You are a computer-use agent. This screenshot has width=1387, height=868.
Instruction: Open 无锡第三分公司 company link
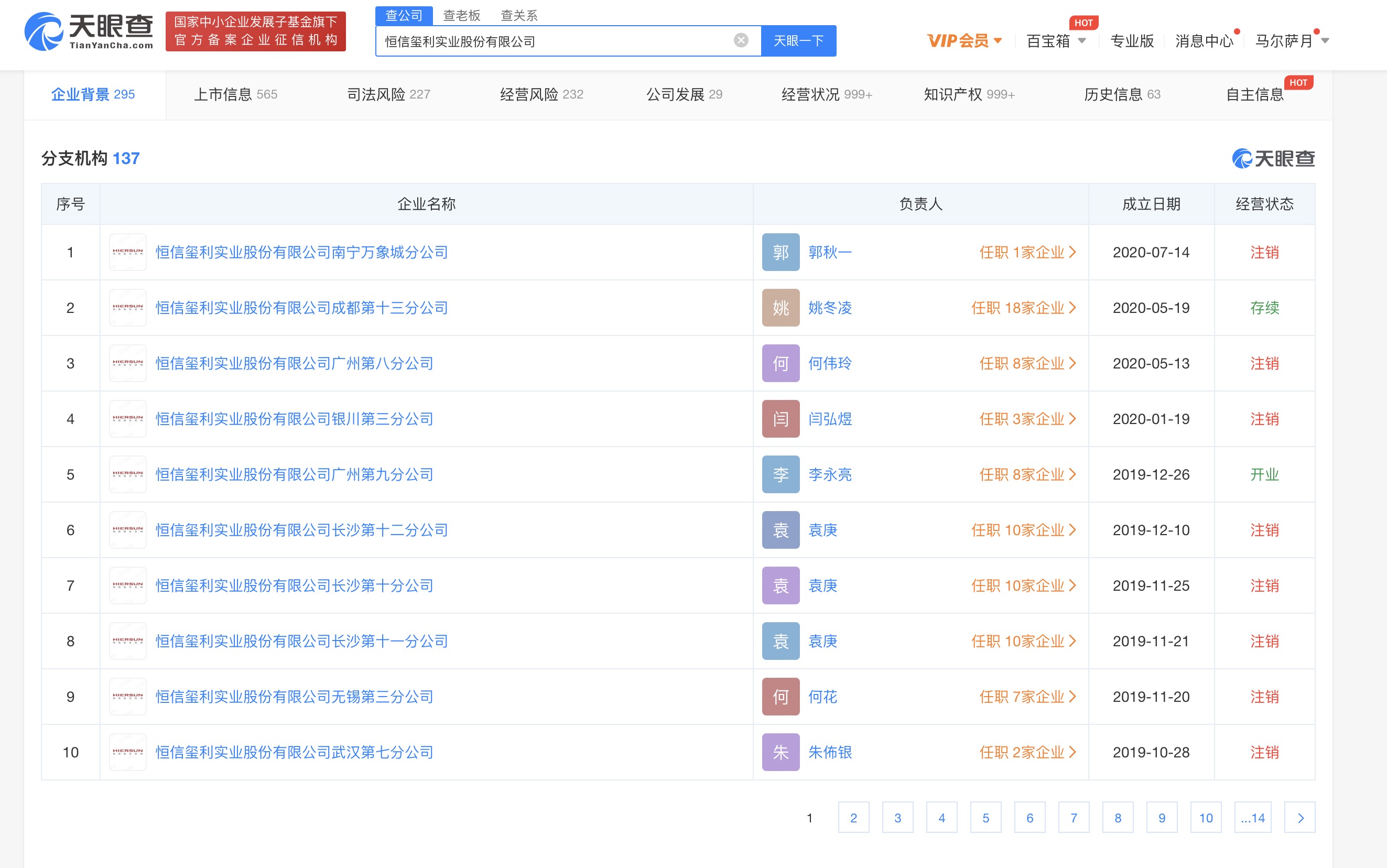point(295,697)
